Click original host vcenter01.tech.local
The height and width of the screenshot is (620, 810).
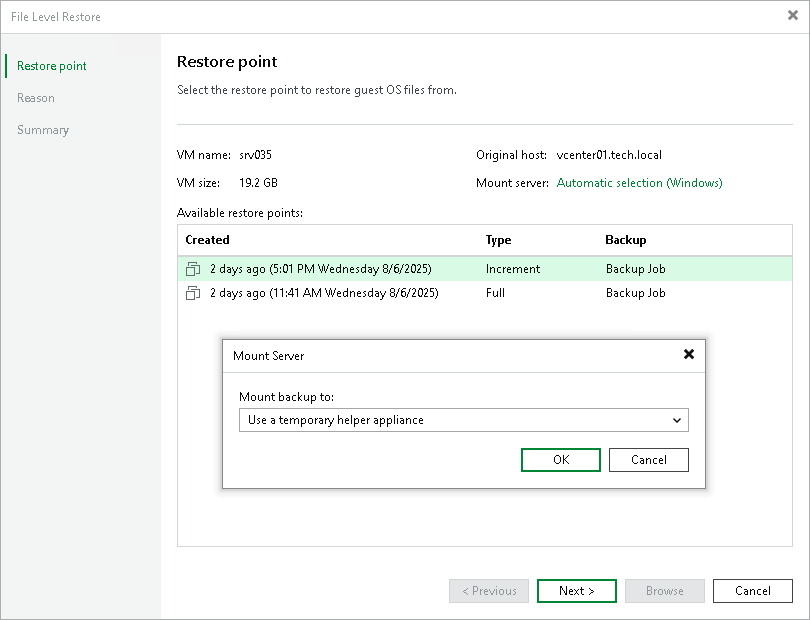(609, 155)
